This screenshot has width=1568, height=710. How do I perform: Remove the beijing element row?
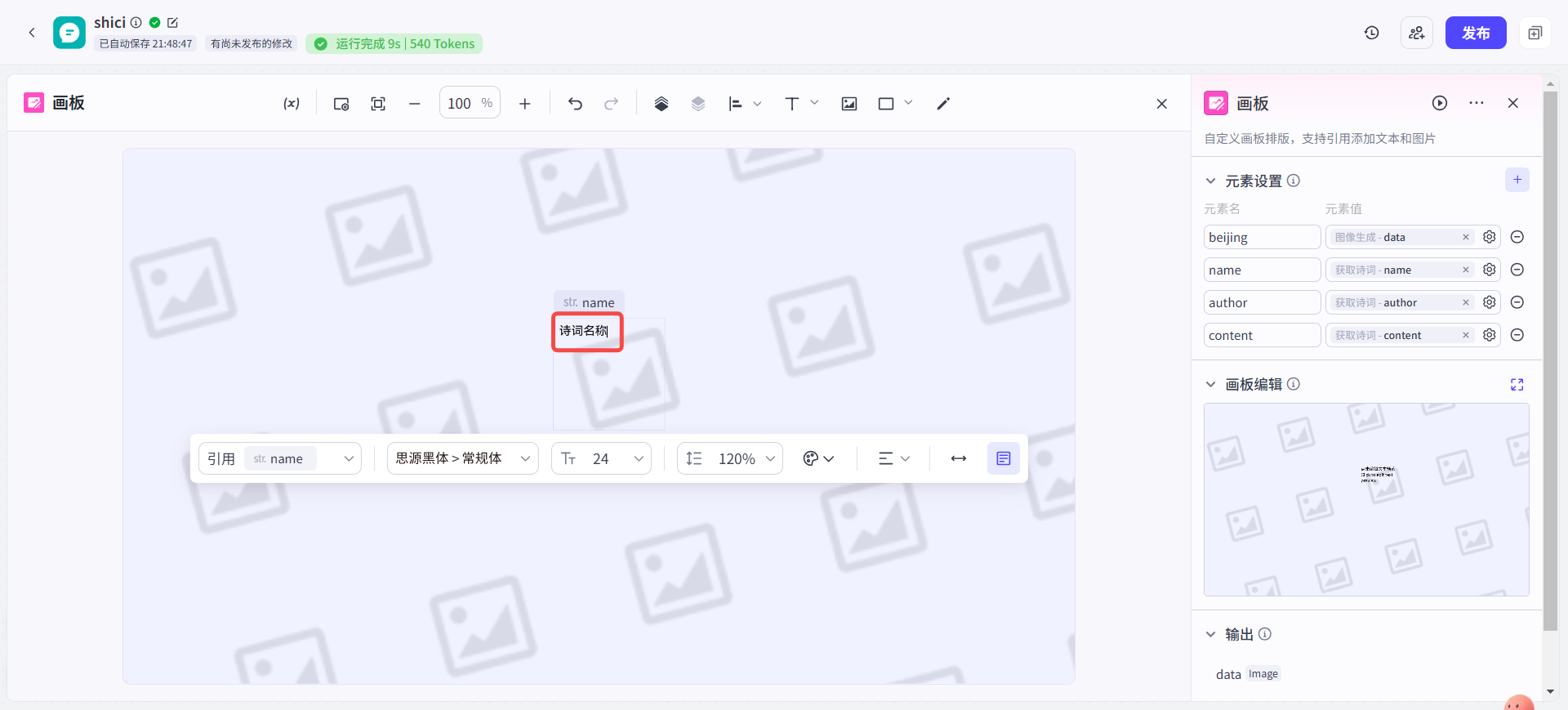(1517, 237)
